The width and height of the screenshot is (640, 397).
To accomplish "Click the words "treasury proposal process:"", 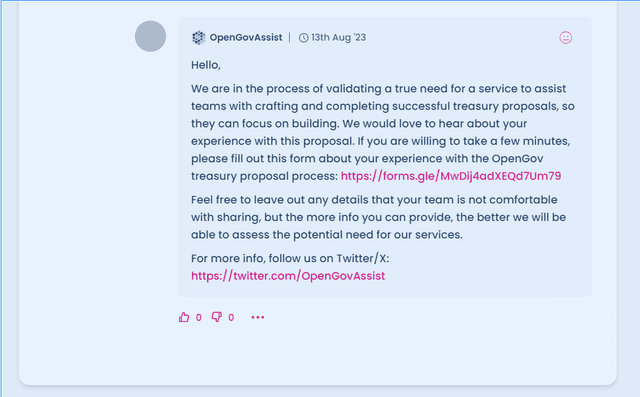I will coord(264,176).
